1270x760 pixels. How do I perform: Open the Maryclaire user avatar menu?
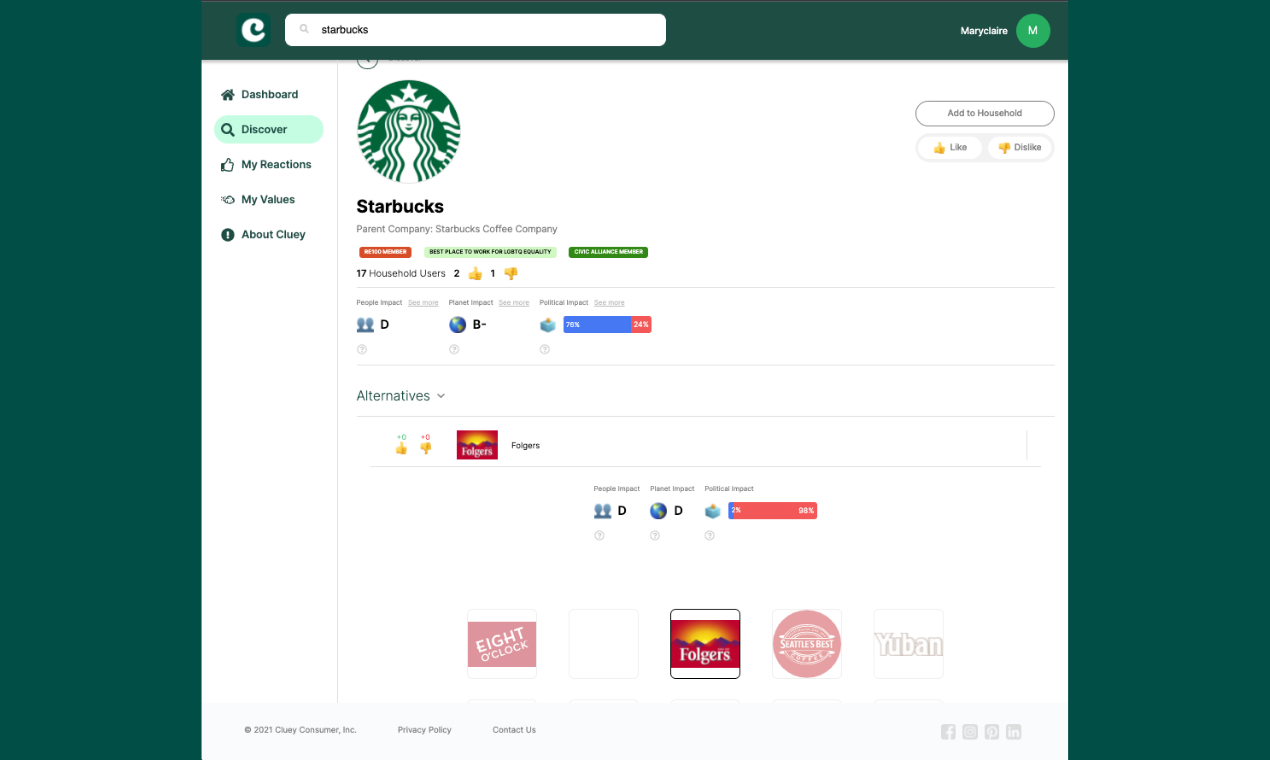click(x=1033, y=31)
